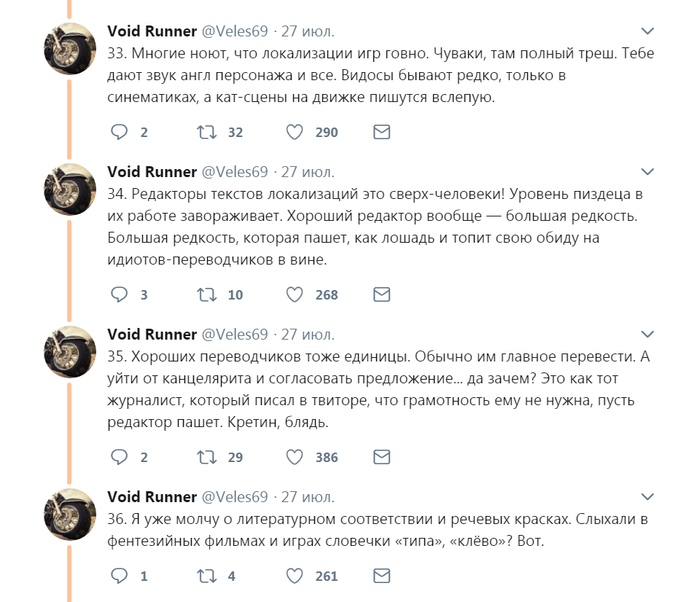Retweet tweet 33 with 32 retweets
This screenshot has width=700, height=602.
pyautogui.click(x=207, y=132)
